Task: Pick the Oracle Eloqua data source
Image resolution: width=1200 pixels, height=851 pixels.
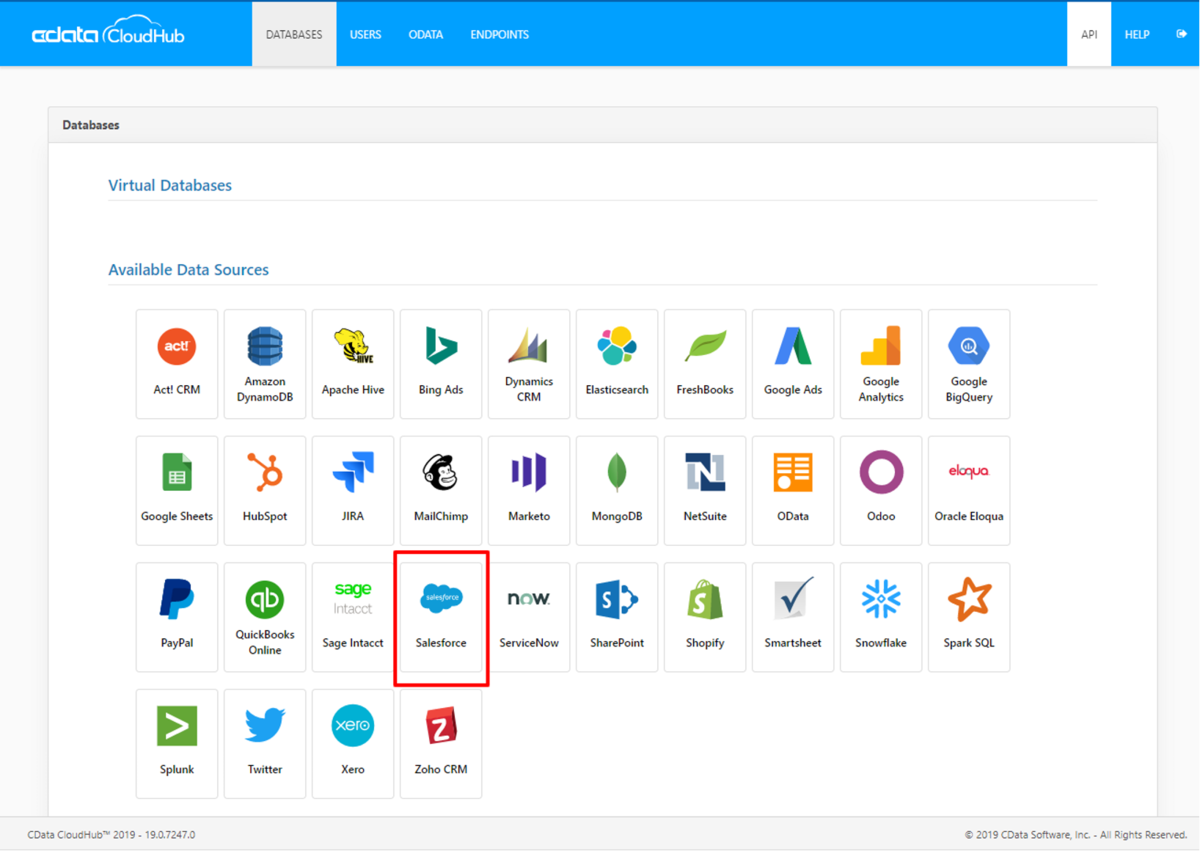Action: pyautogui.click(x=969, y=490)
